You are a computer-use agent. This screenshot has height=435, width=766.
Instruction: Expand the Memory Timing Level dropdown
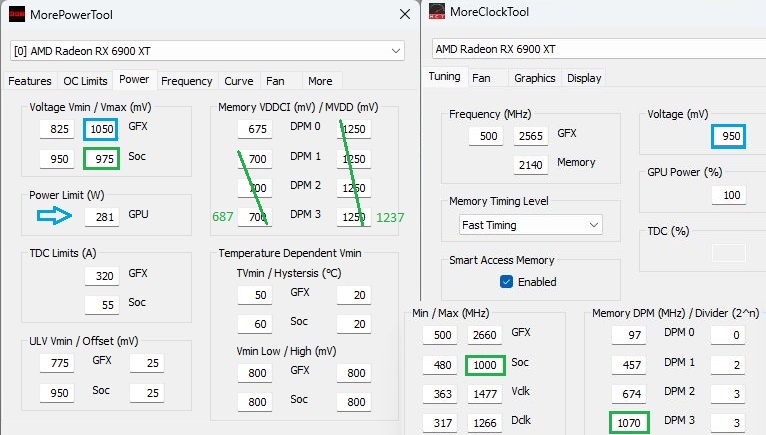(x=531, y=225)
